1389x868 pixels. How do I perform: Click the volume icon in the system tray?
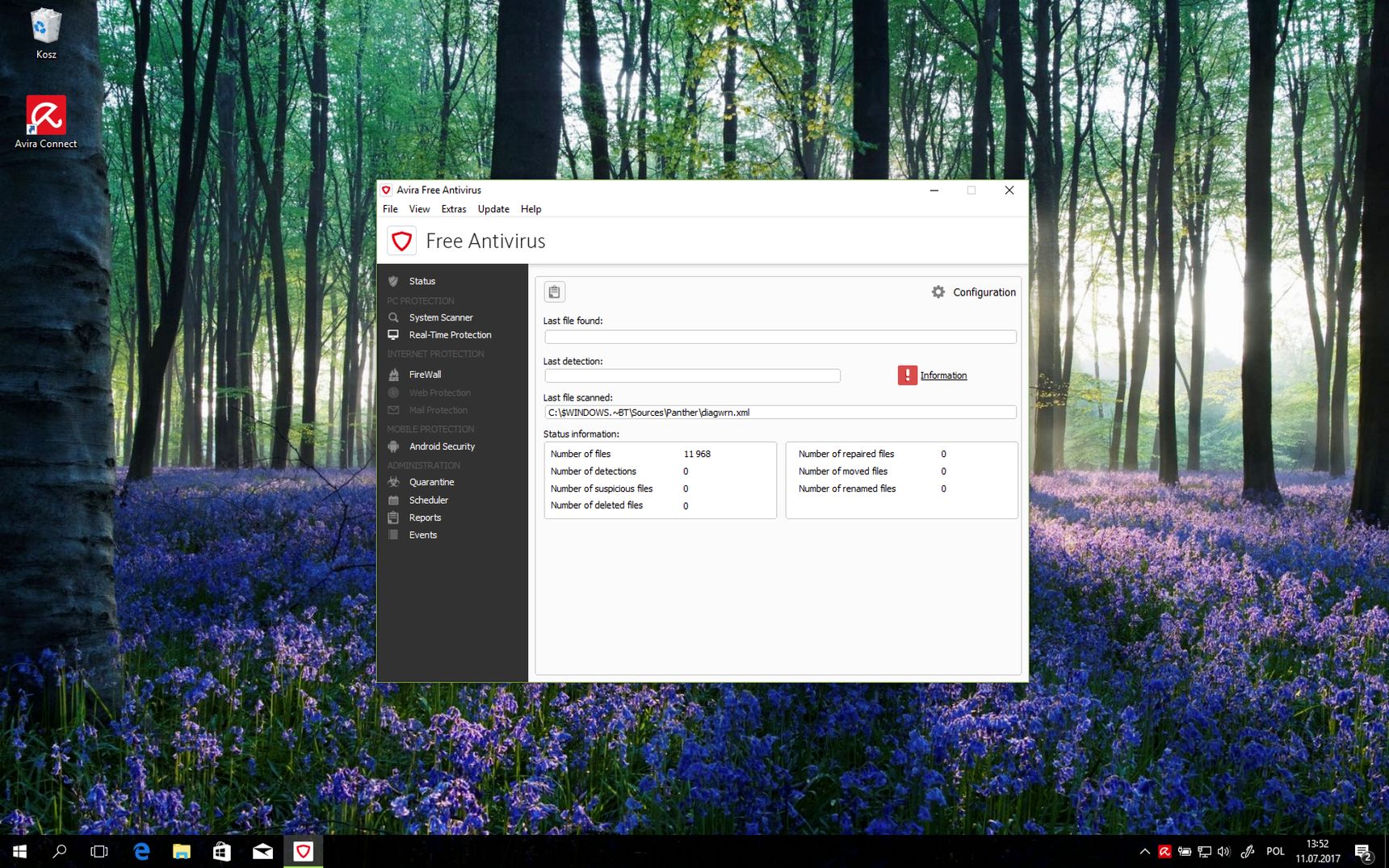pos(1223,852)
